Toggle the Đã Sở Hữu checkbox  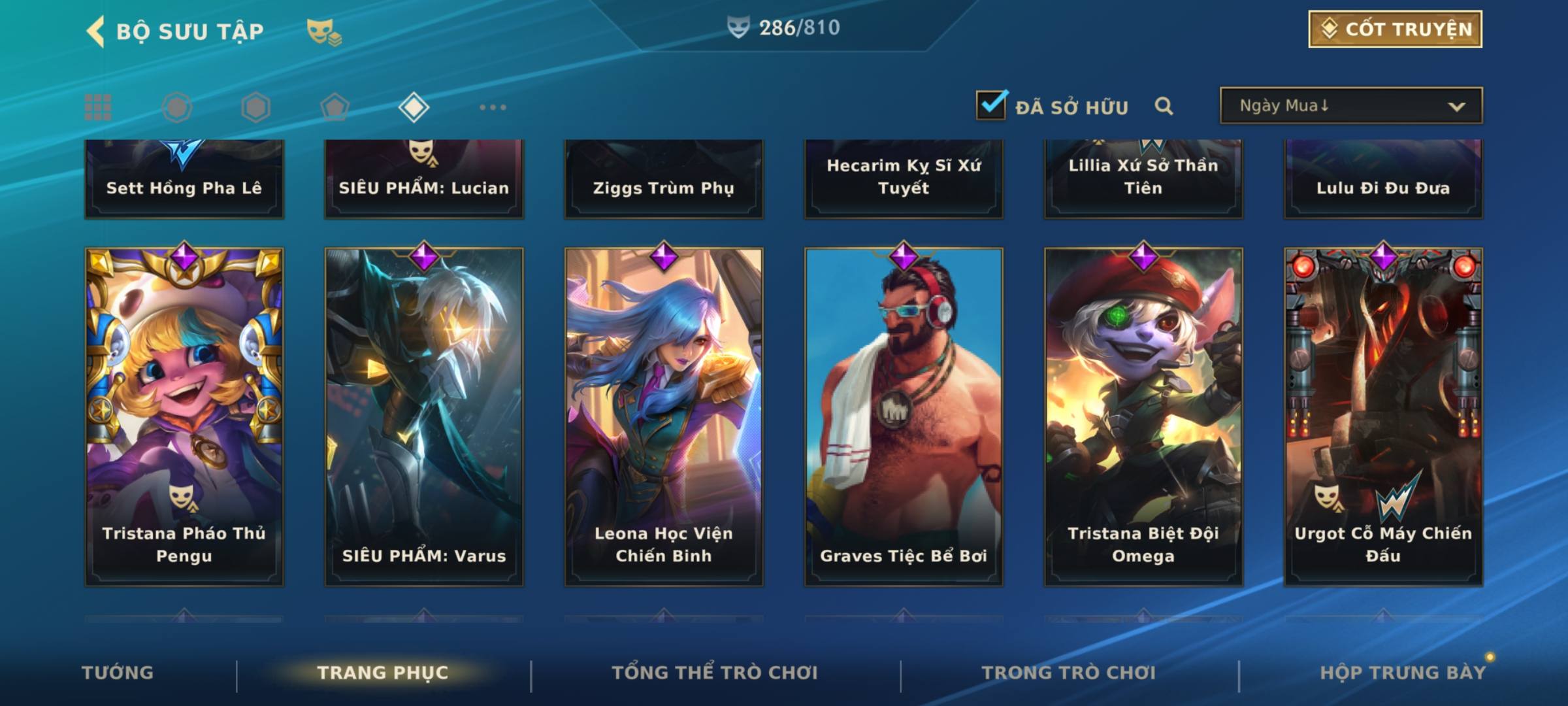[x=991, y=105]
